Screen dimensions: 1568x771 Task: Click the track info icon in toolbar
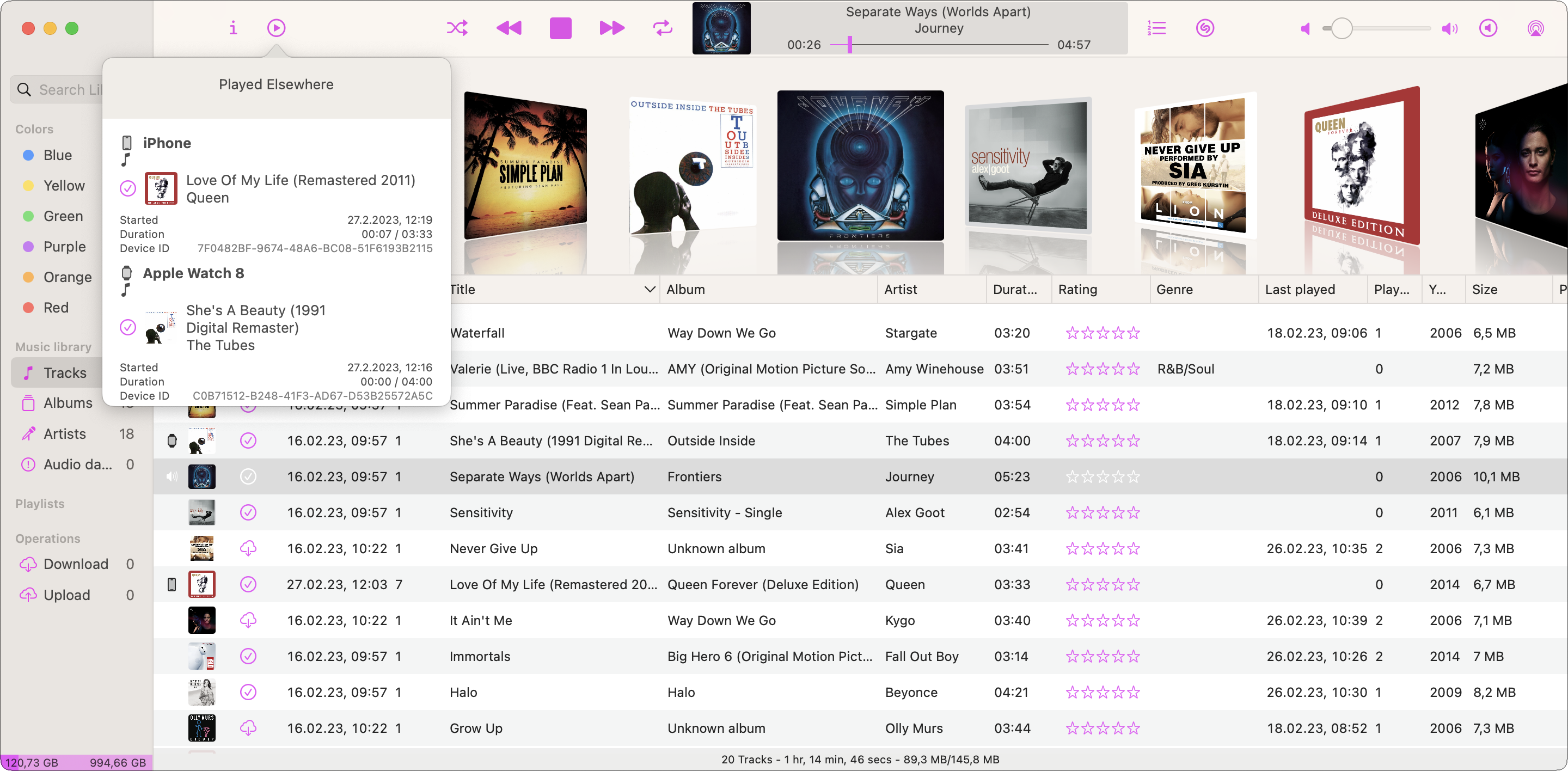tap(232, 28)
